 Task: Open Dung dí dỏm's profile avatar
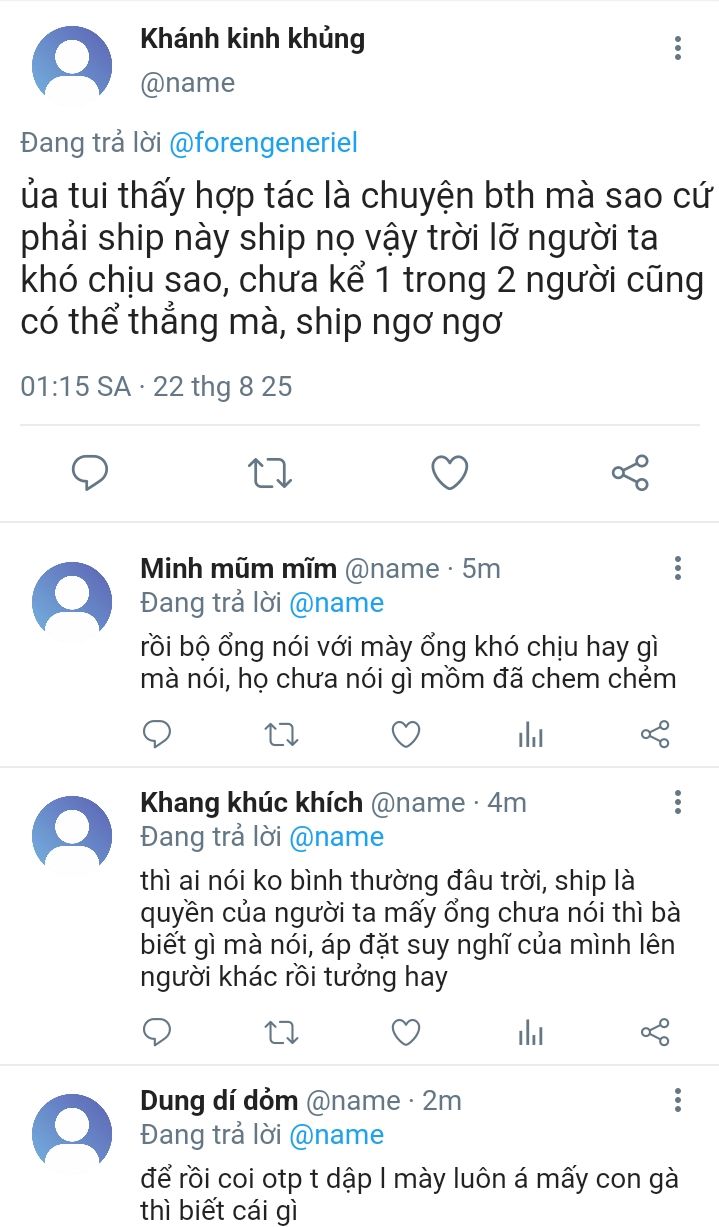pyautogui.click(x=72, y=1134)
